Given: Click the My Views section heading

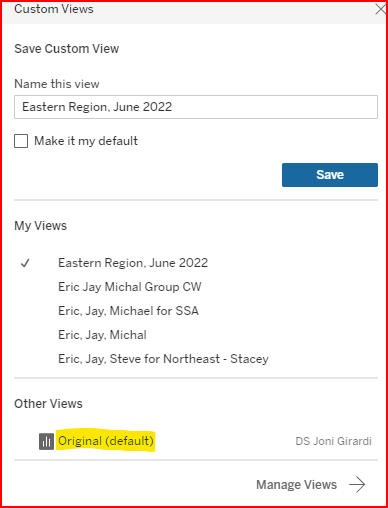Looking at the screenshot, I should click(40, 226).
